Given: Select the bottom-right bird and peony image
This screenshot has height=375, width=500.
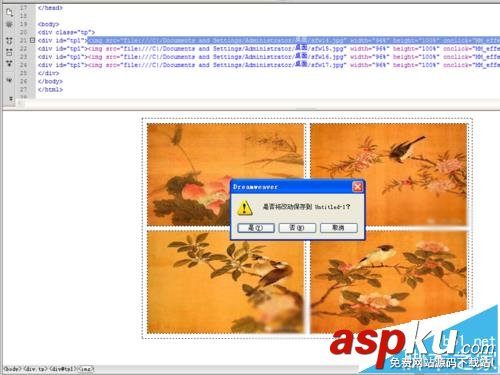Looking at the screenshot, I should click(389, 282).
